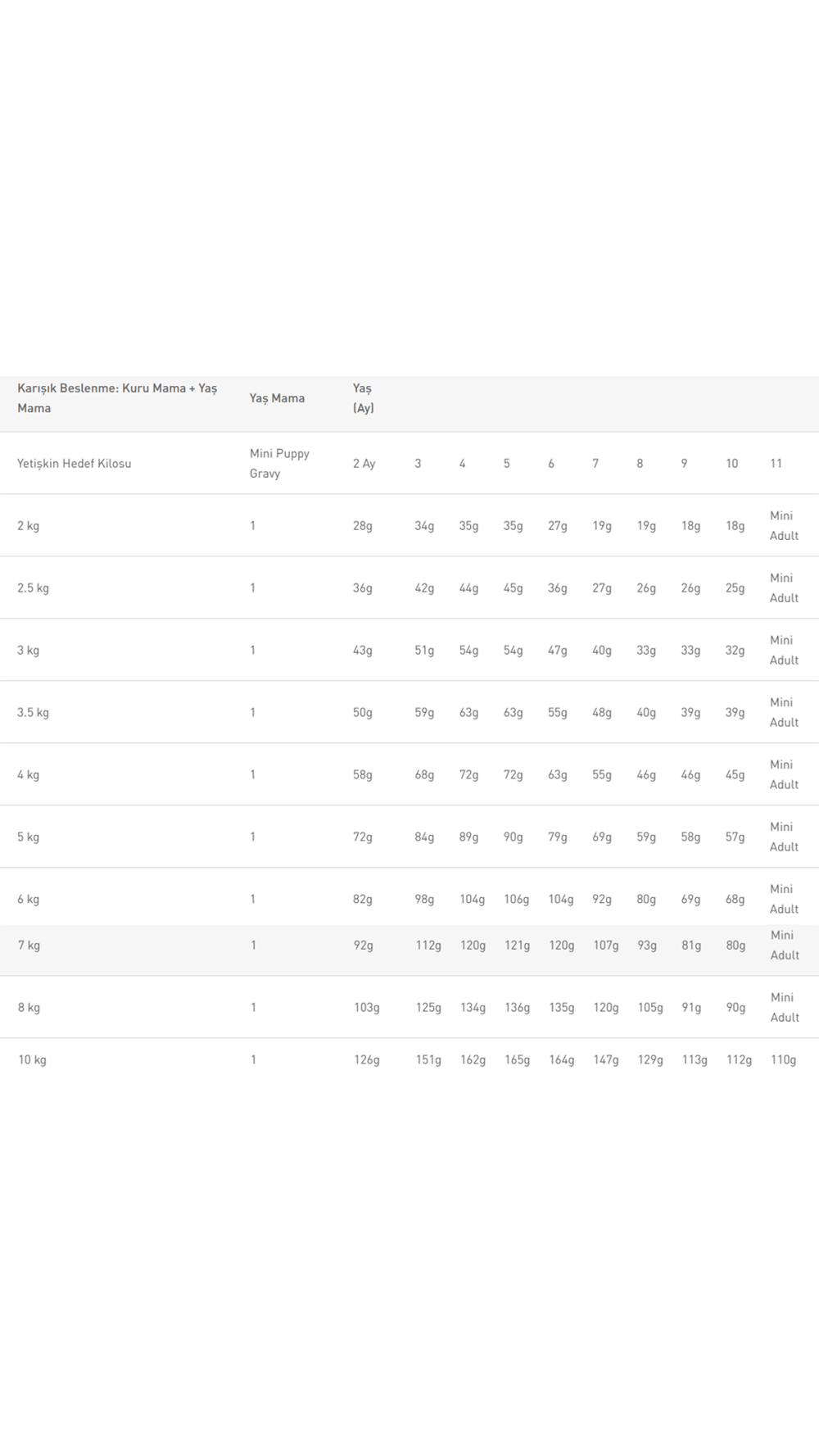This screenshot has height=1456, width=819.
Task: Select the 'Yetişkin Hedef Kilosu' row label
Action: [x=74, y=464]
